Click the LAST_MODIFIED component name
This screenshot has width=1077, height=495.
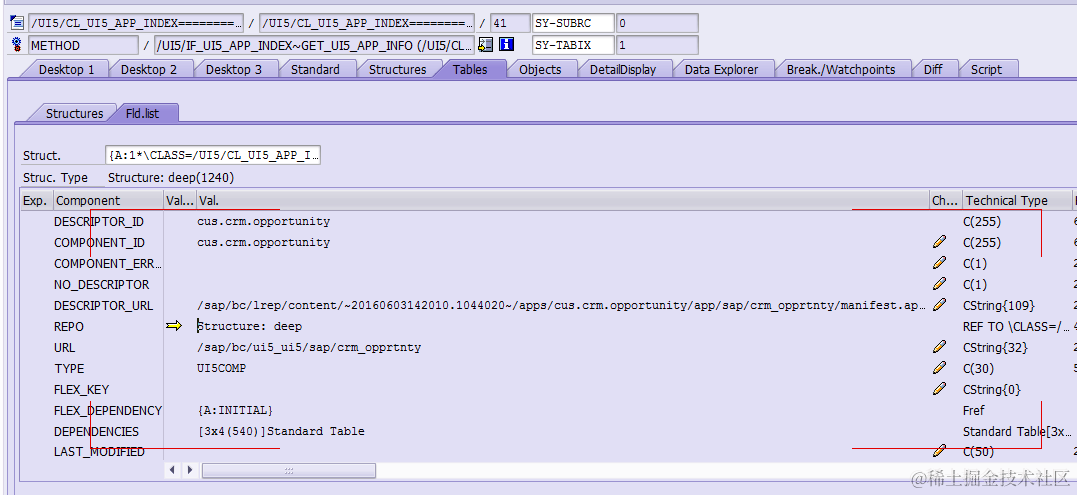100,452
